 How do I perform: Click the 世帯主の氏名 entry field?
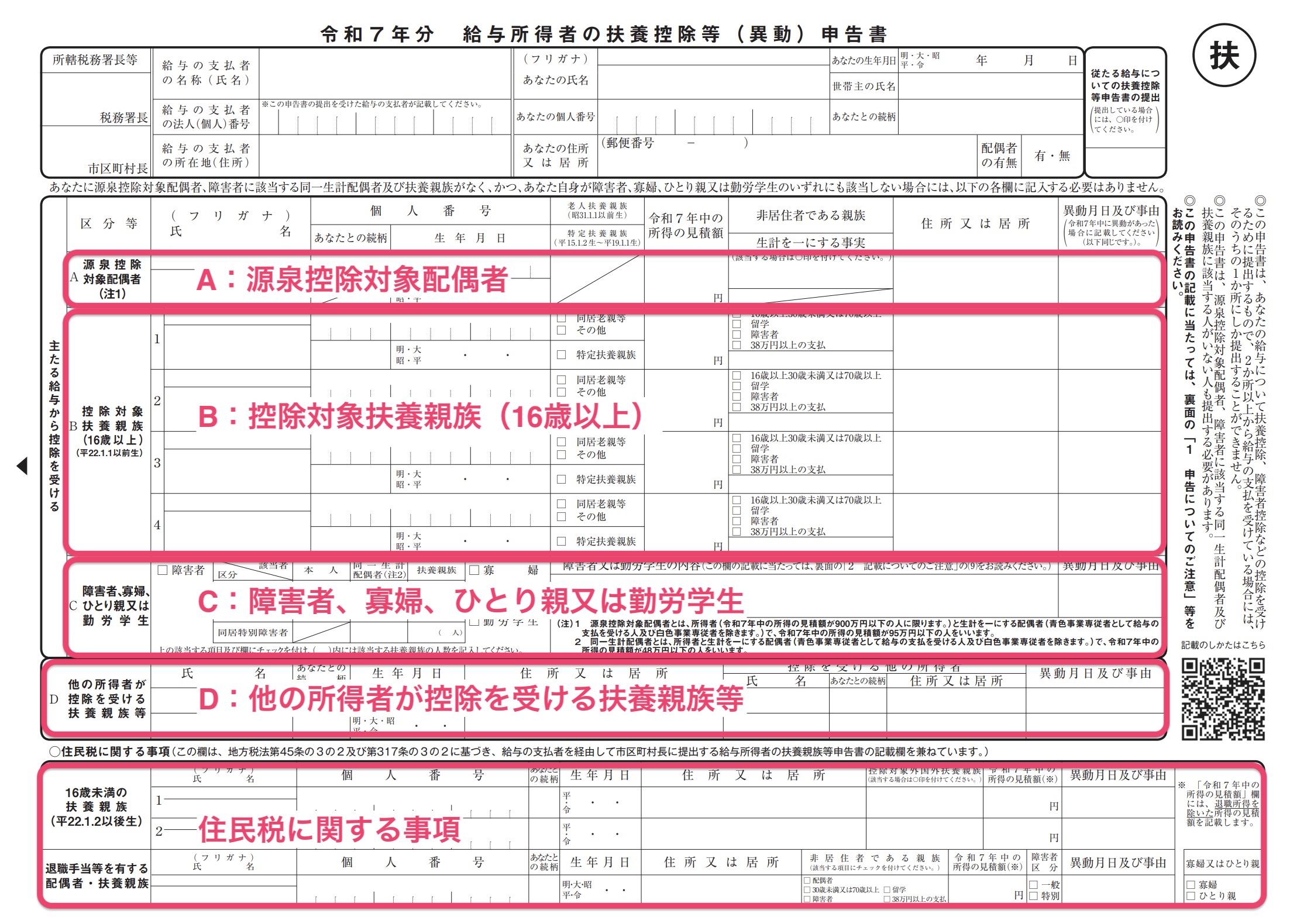coord(990,87)
